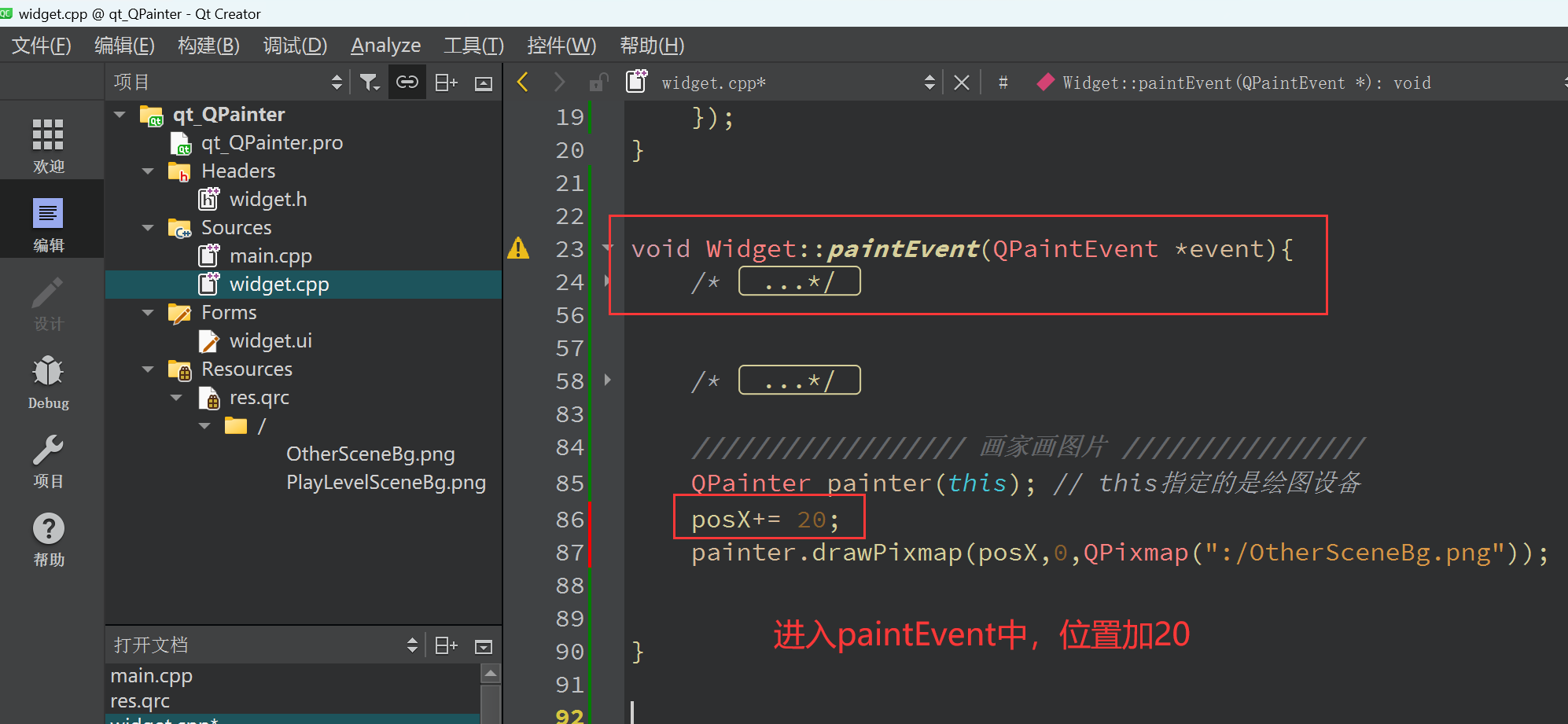
Task: Collapse the Sources folder
Action: click(x=149, y=228)
